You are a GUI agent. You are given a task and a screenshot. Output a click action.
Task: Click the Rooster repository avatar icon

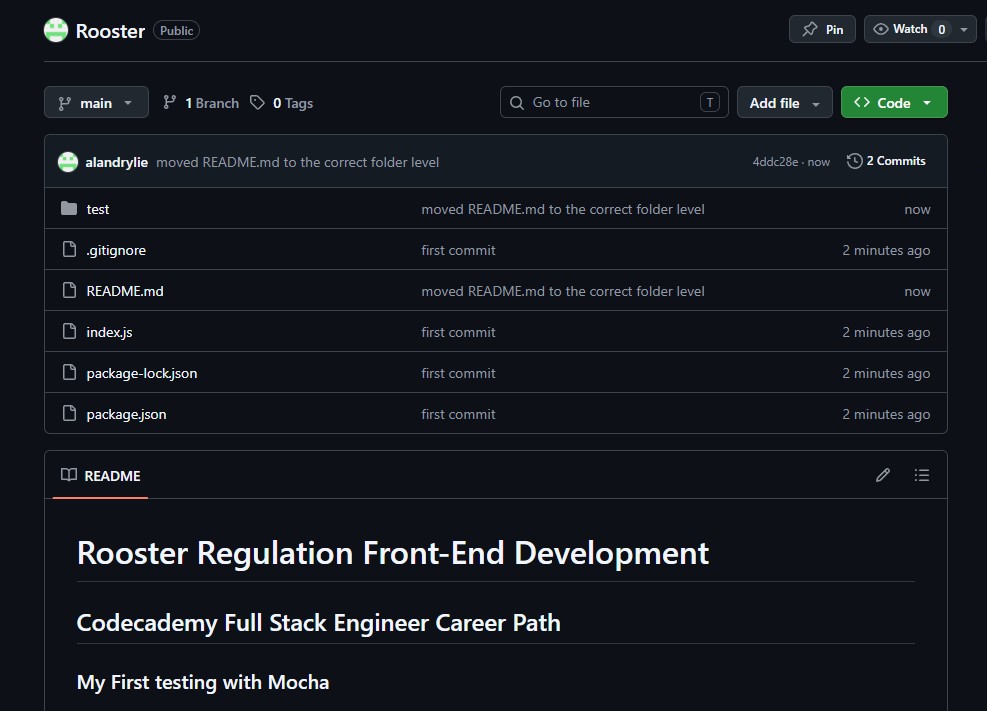point(55,30)
